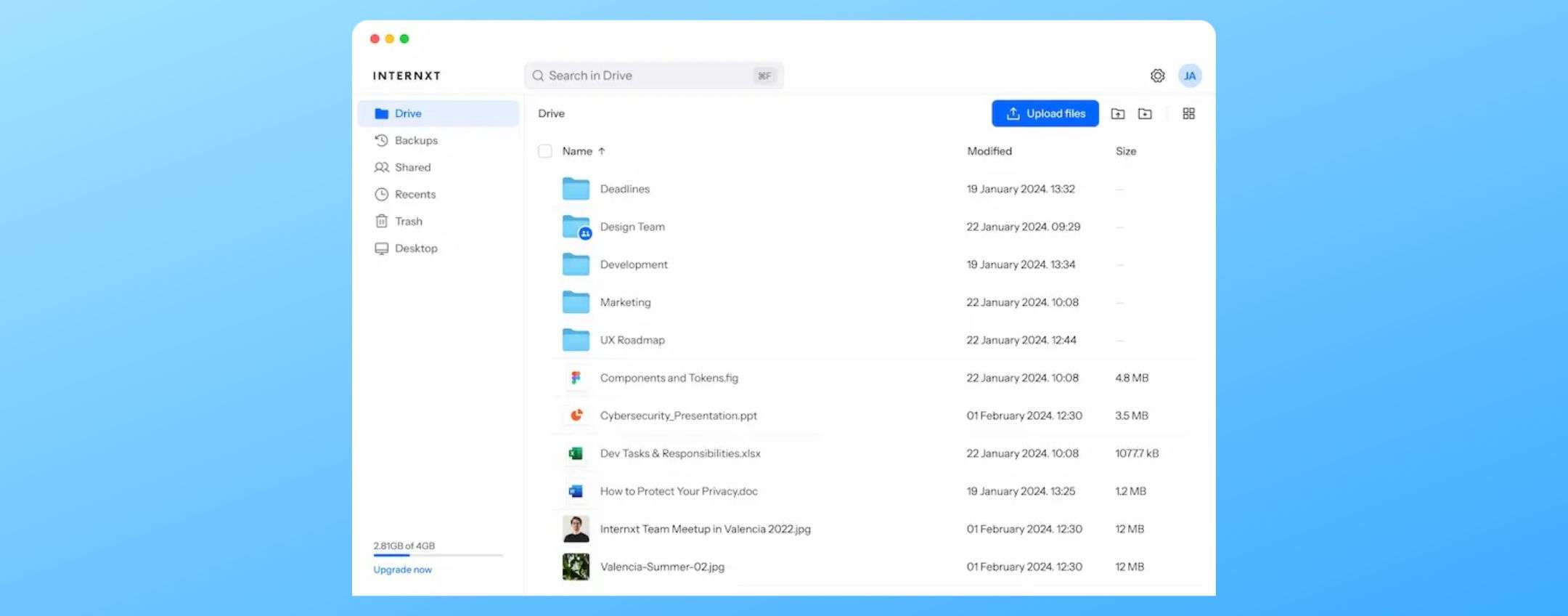Open the Trash section
This screenshot has height=616, width=1568.
[x=408, y=222]
